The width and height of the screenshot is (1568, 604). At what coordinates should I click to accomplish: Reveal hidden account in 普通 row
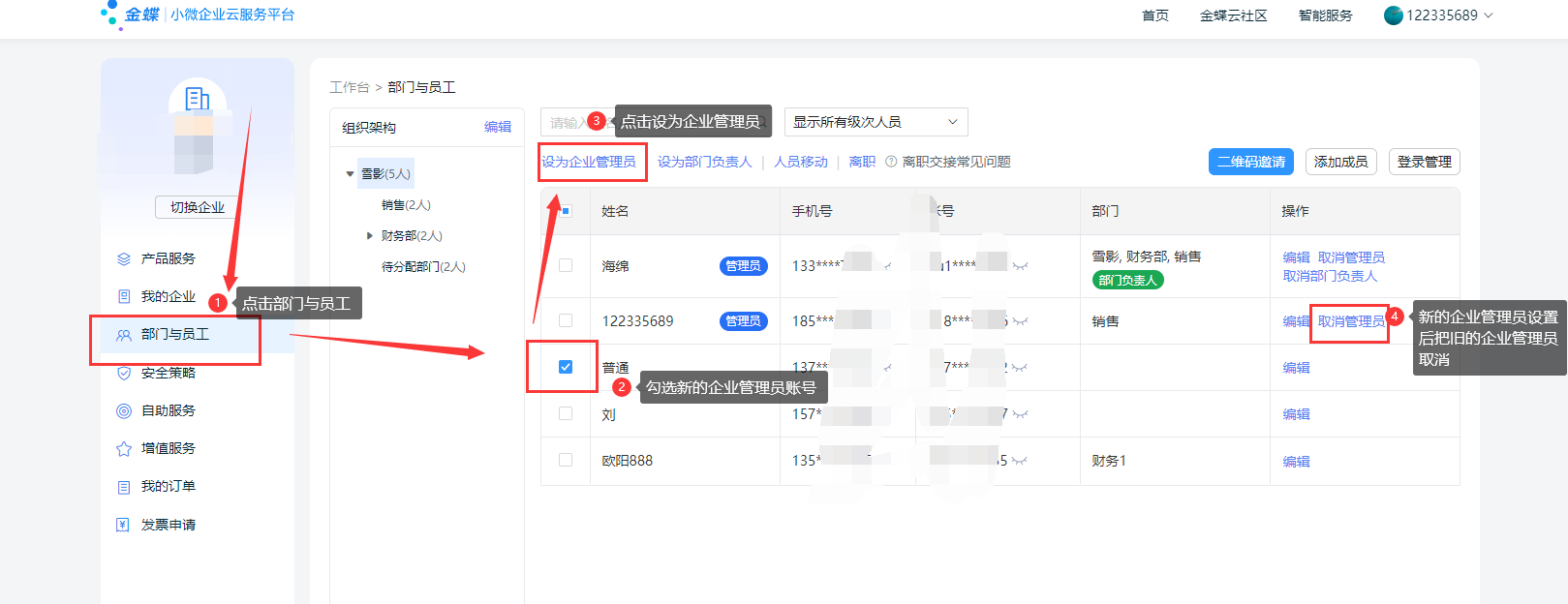tap(1019, 368)
